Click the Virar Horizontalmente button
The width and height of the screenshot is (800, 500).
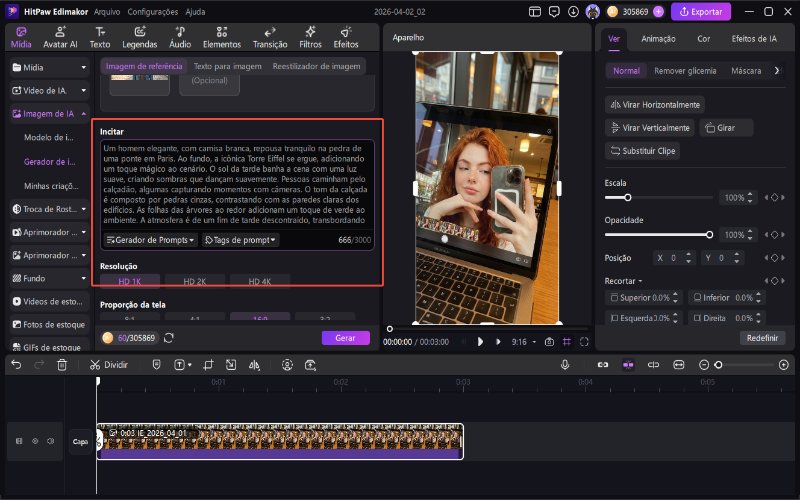pos(656,105)
